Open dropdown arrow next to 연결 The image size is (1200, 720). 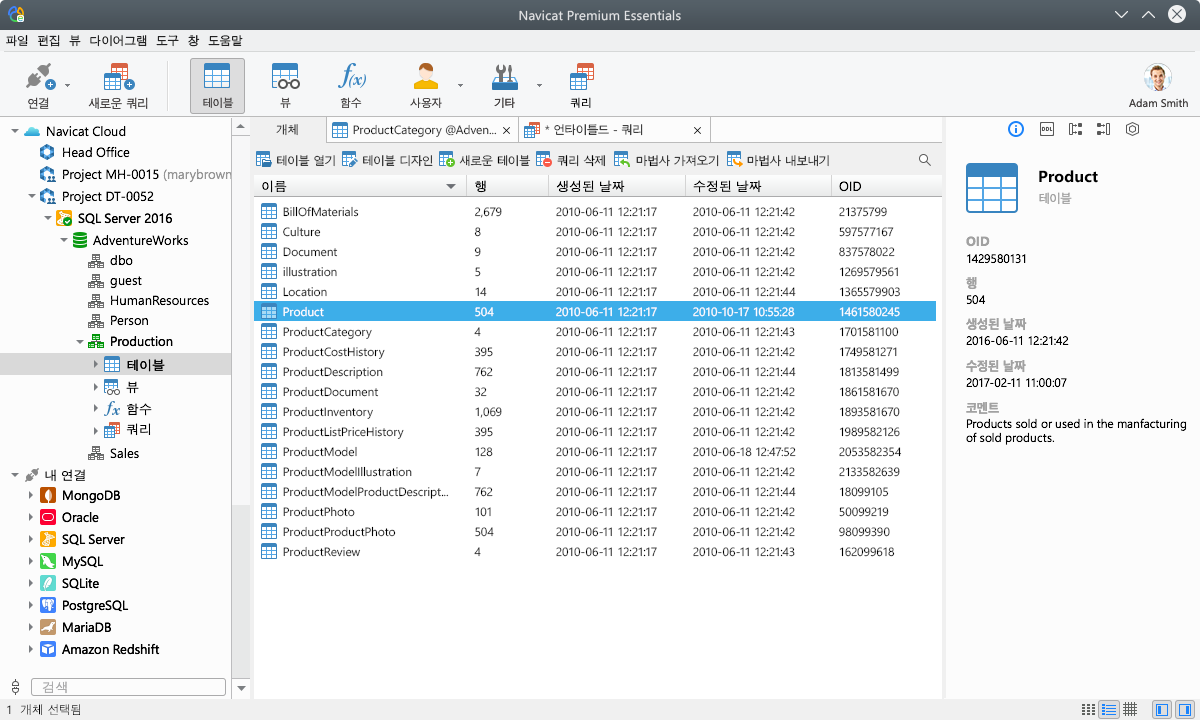tap(67, 86)
